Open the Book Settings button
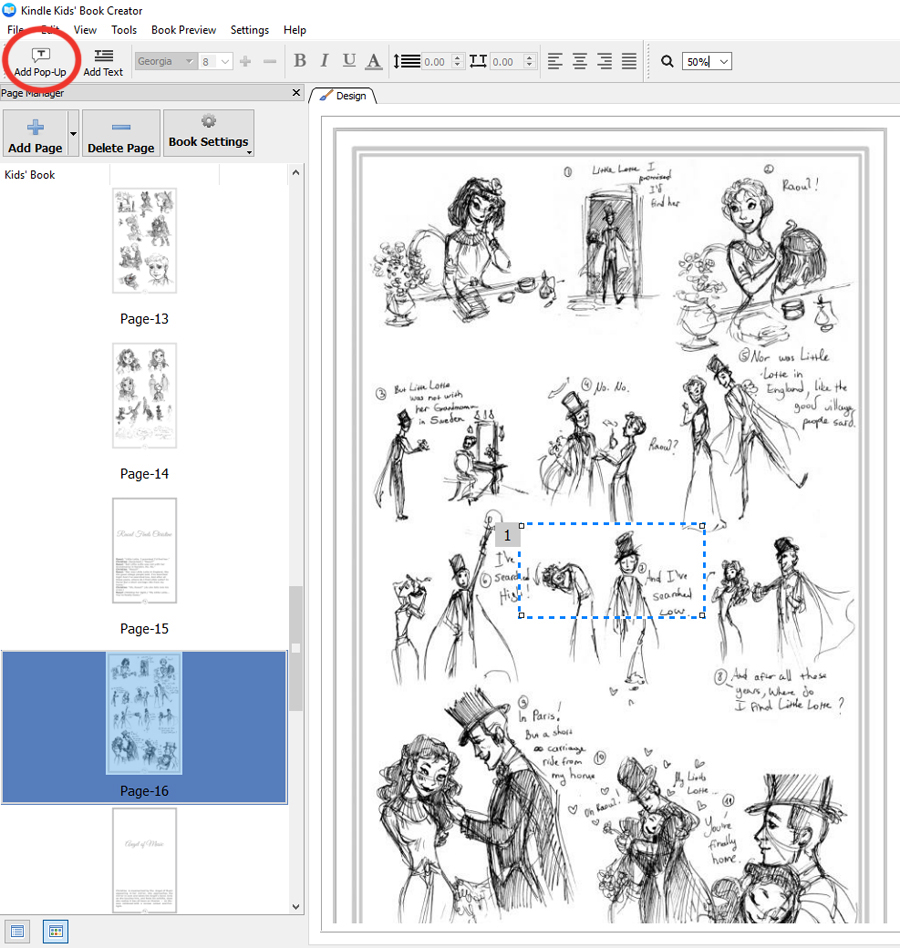The width and height of the screenshot is (900, 948). click(x=209, y=134)
